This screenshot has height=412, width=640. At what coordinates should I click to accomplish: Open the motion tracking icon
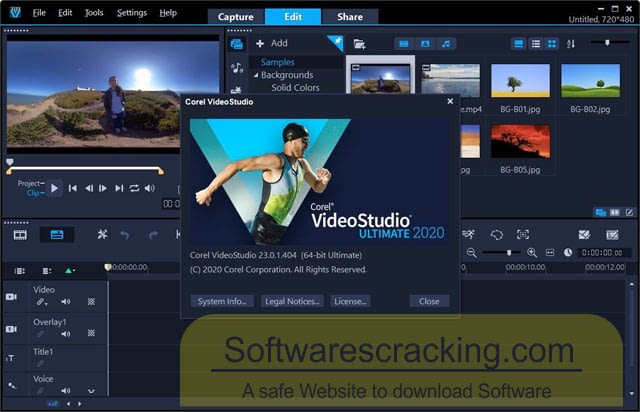[x=468, y=234]
